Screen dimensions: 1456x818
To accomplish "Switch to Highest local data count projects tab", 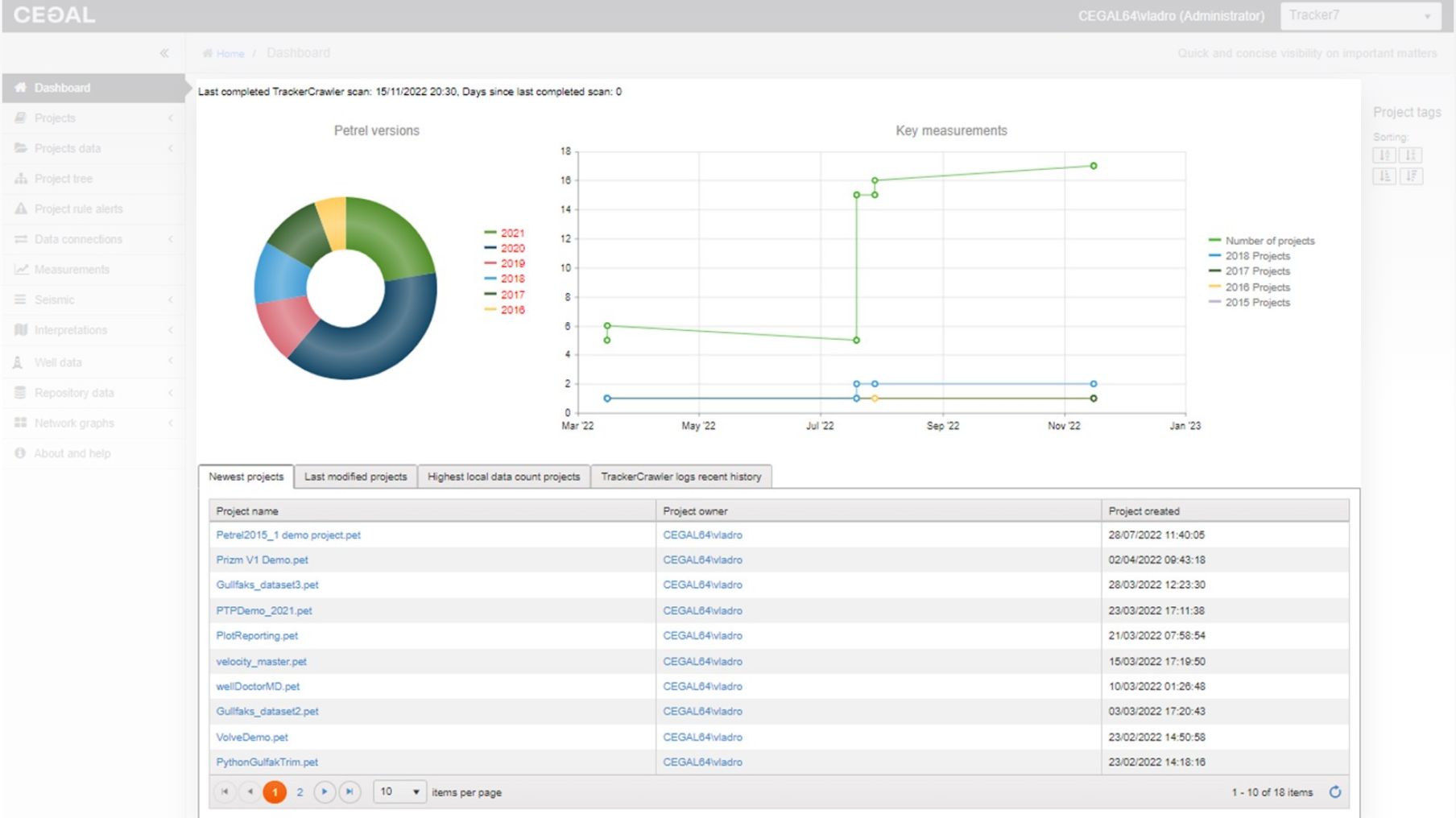I will 503,477.
